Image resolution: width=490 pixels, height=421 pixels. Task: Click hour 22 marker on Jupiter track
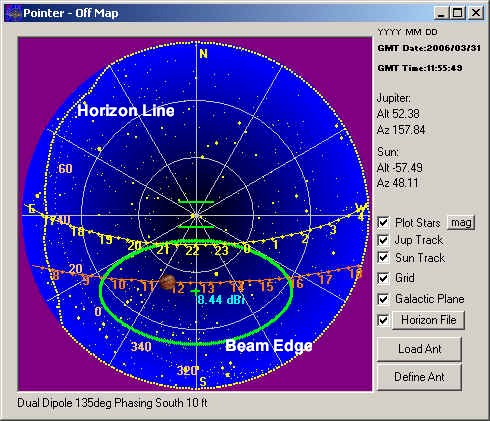click(x=192, y=251)
